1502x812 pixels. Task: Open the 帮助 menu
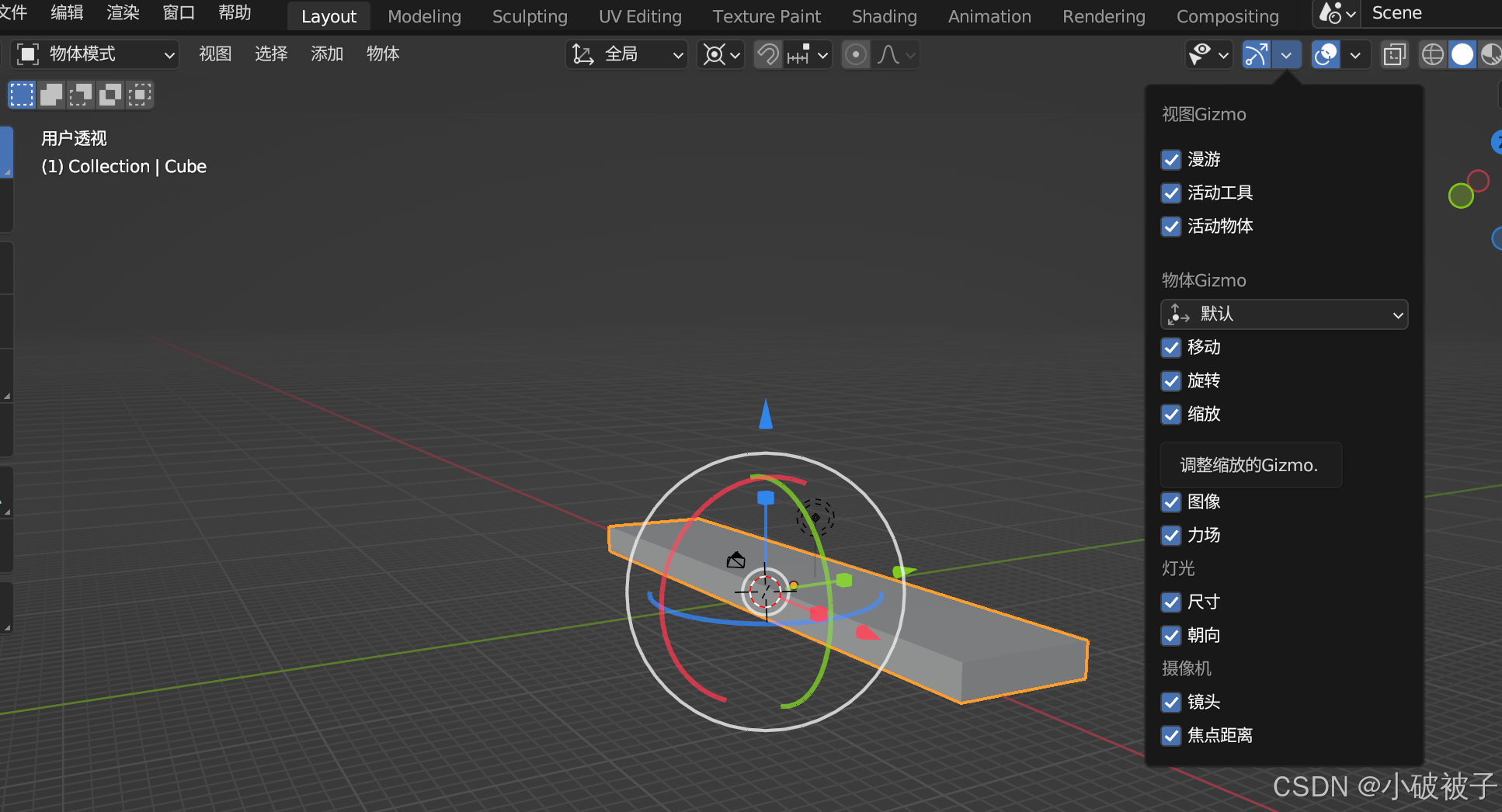pos(235,13)
